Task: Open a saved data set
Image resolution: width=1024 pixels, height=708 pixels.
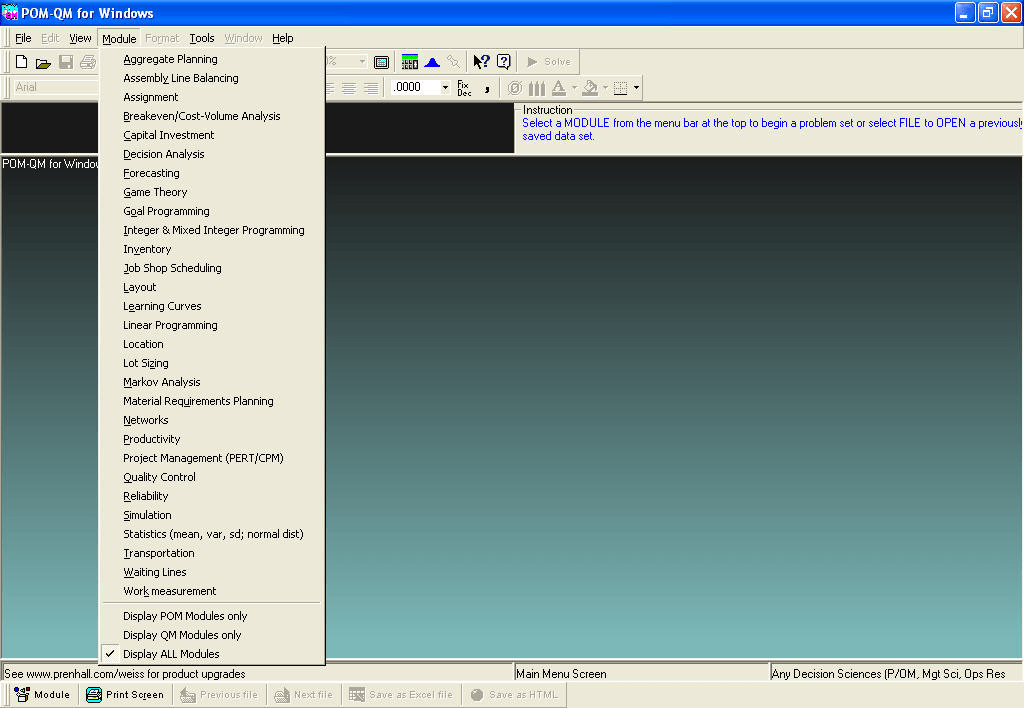Action: coord(43,61)
